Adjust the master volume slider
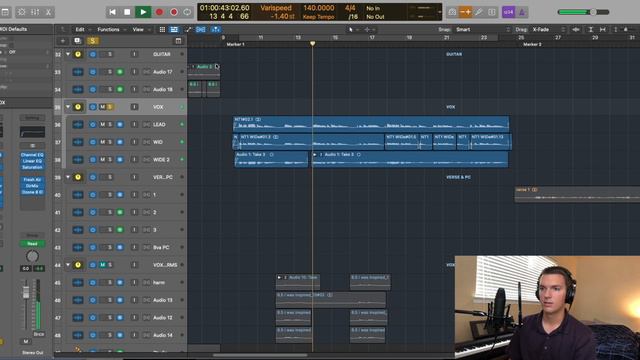 coord(584,12)
